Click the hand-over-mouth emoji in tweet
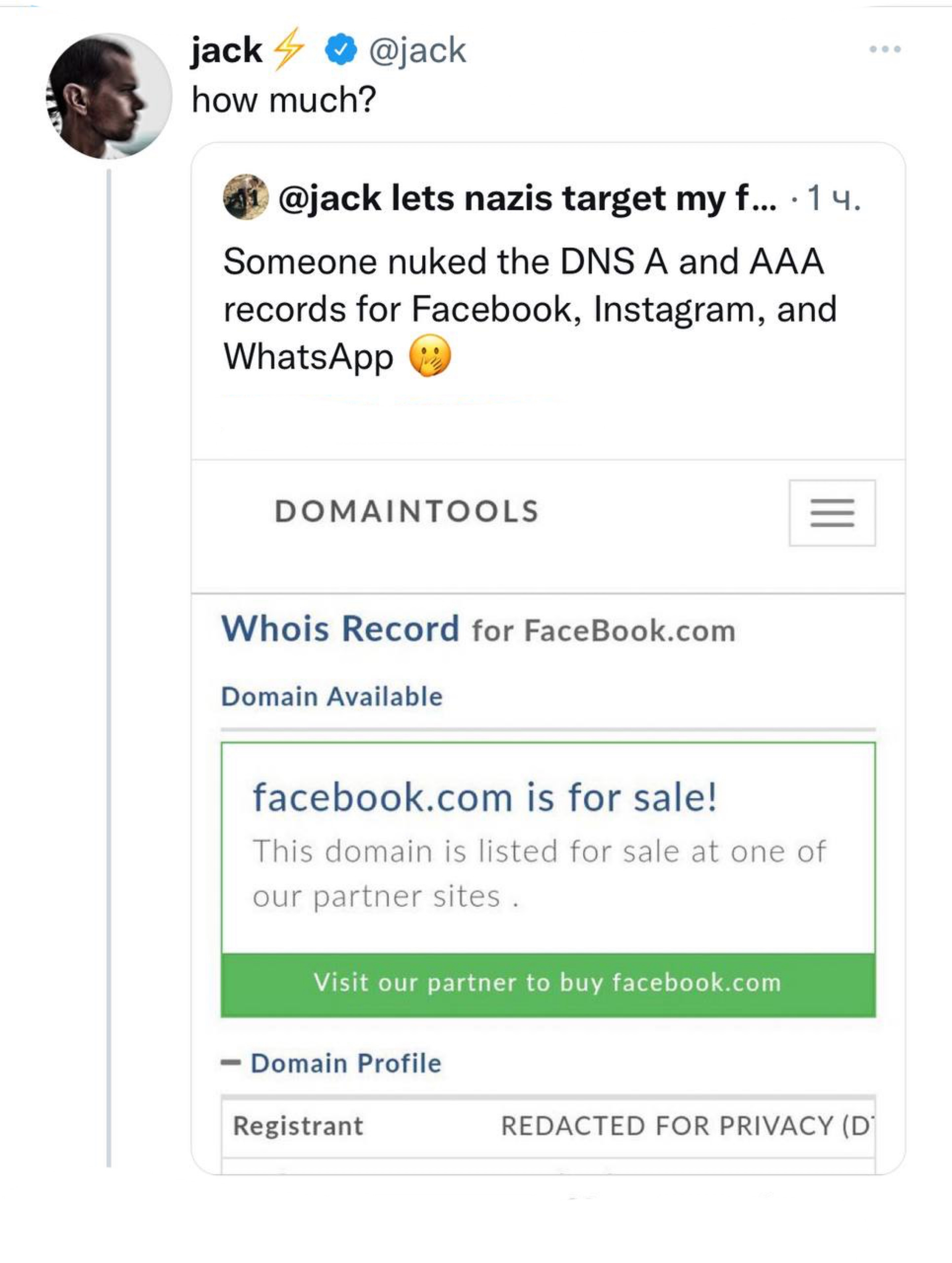This screenshot has height=1263, width=952. 430,356
